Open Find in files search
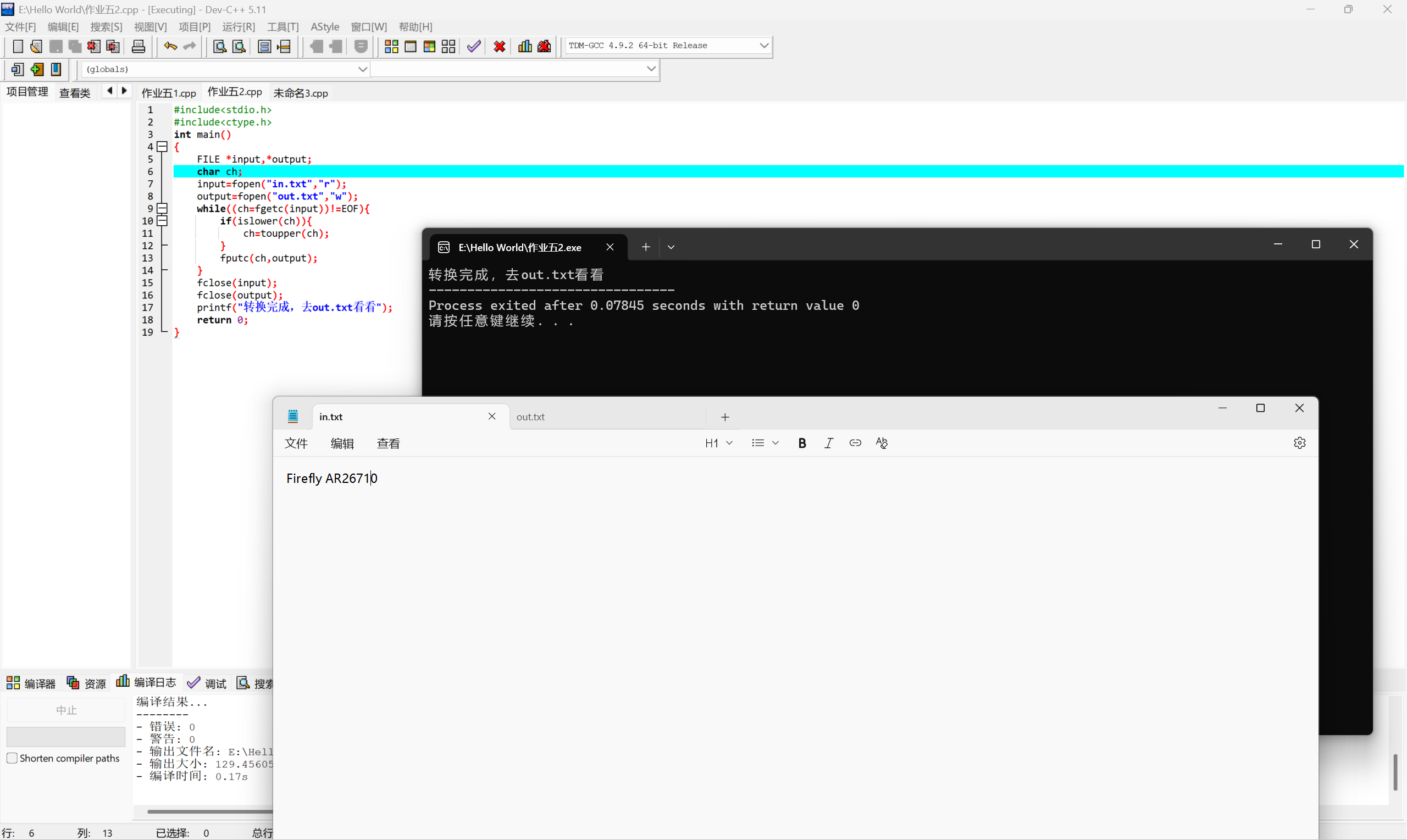This screenshot has width=1407, height=840. 239,46
